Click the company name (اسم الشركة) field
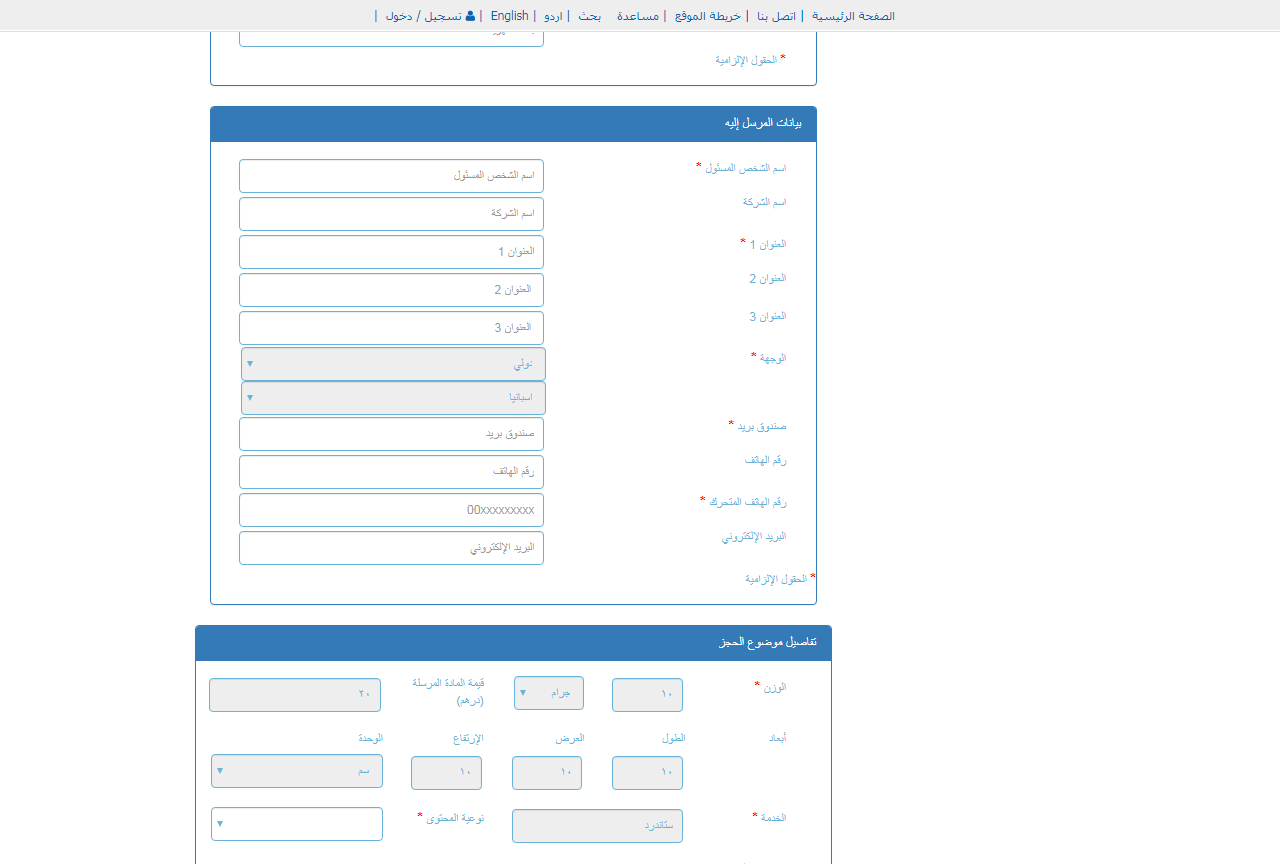The width and height of the screenshot is (1280, 864). pyautogui.click(x=391, y=213)
